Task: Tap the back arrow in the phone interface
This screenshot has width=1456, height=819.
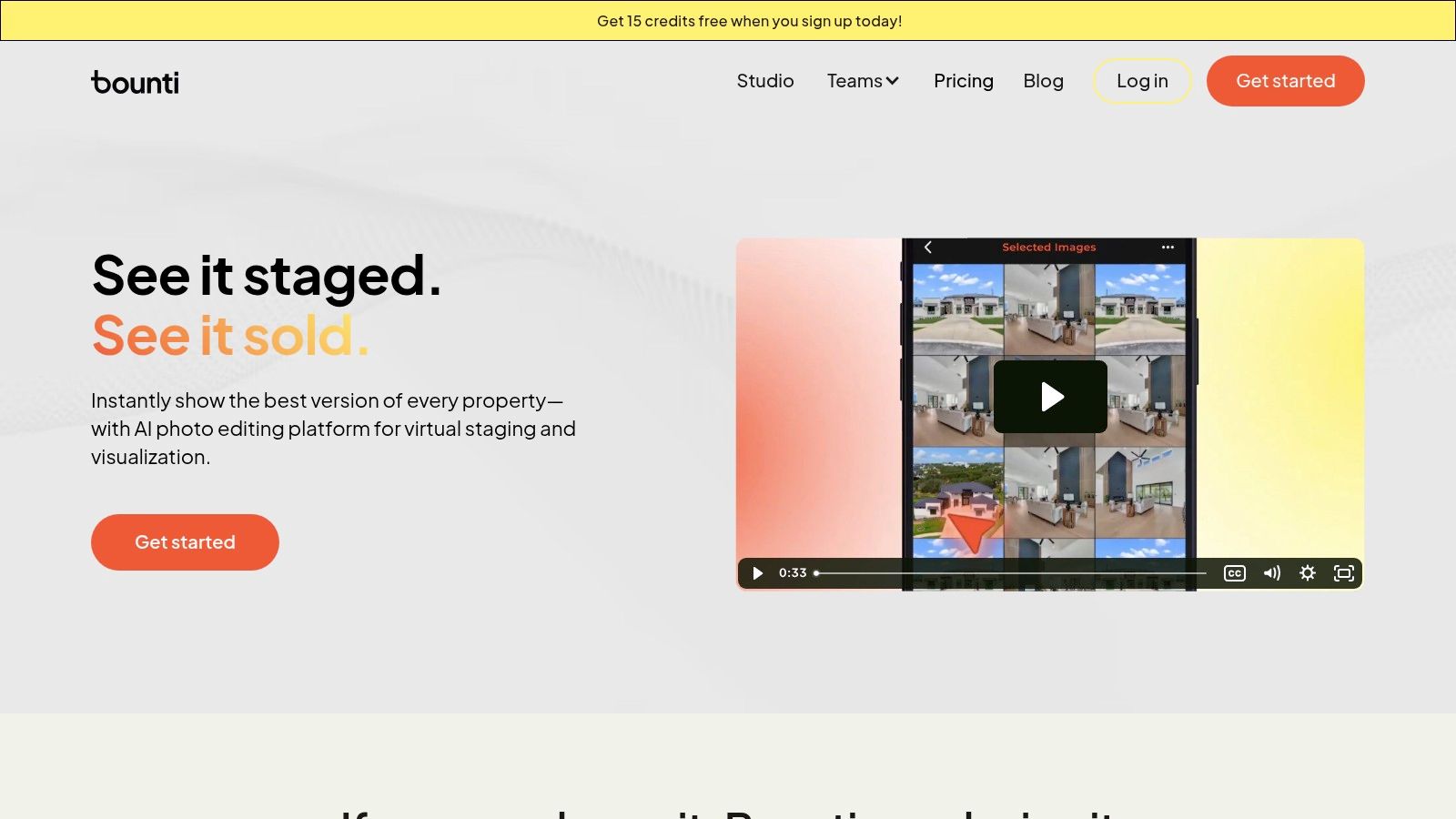Action: coord(927,247)
